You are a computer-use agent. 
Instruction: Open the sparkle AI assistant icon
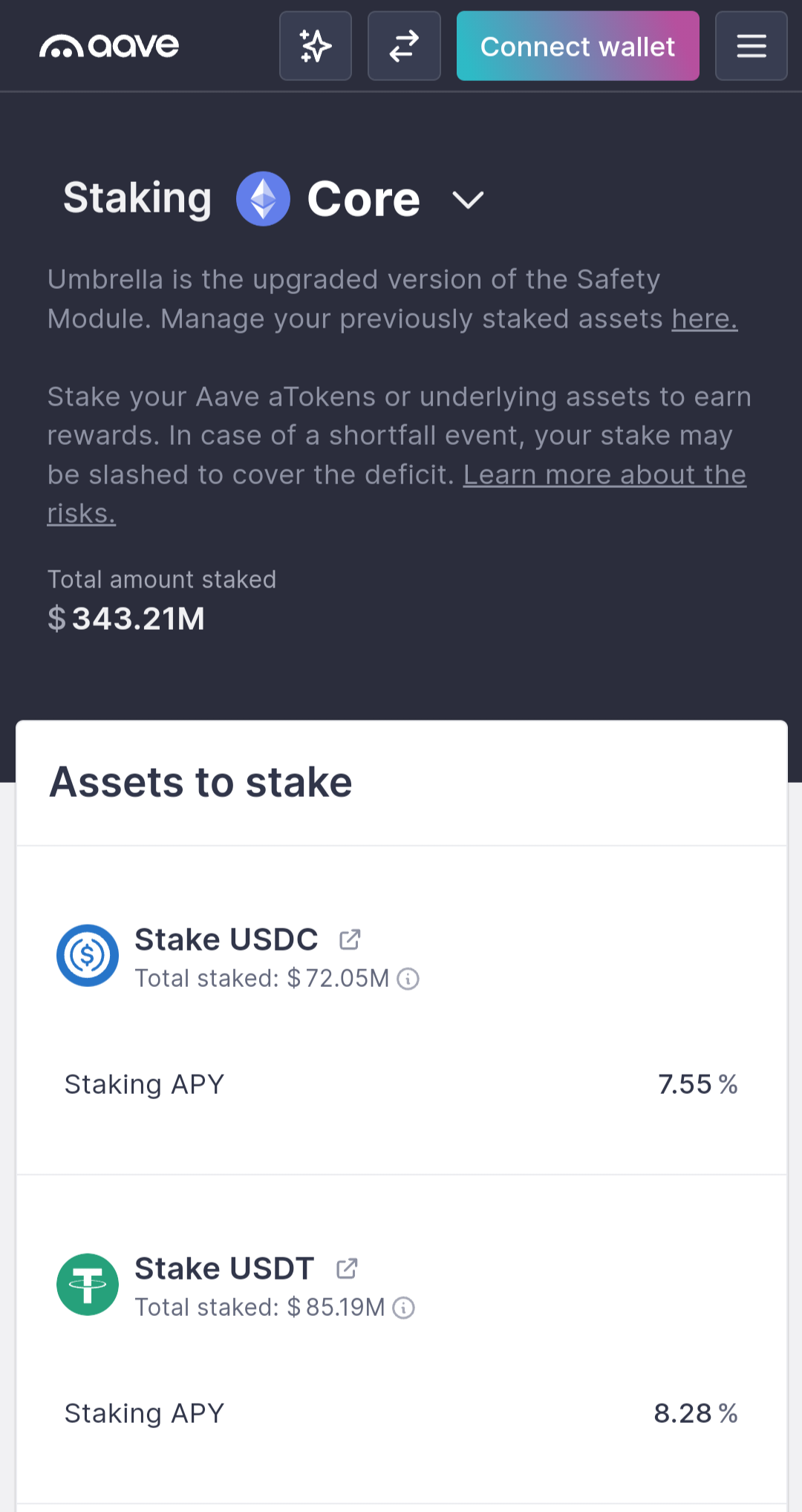click(316, 46)
